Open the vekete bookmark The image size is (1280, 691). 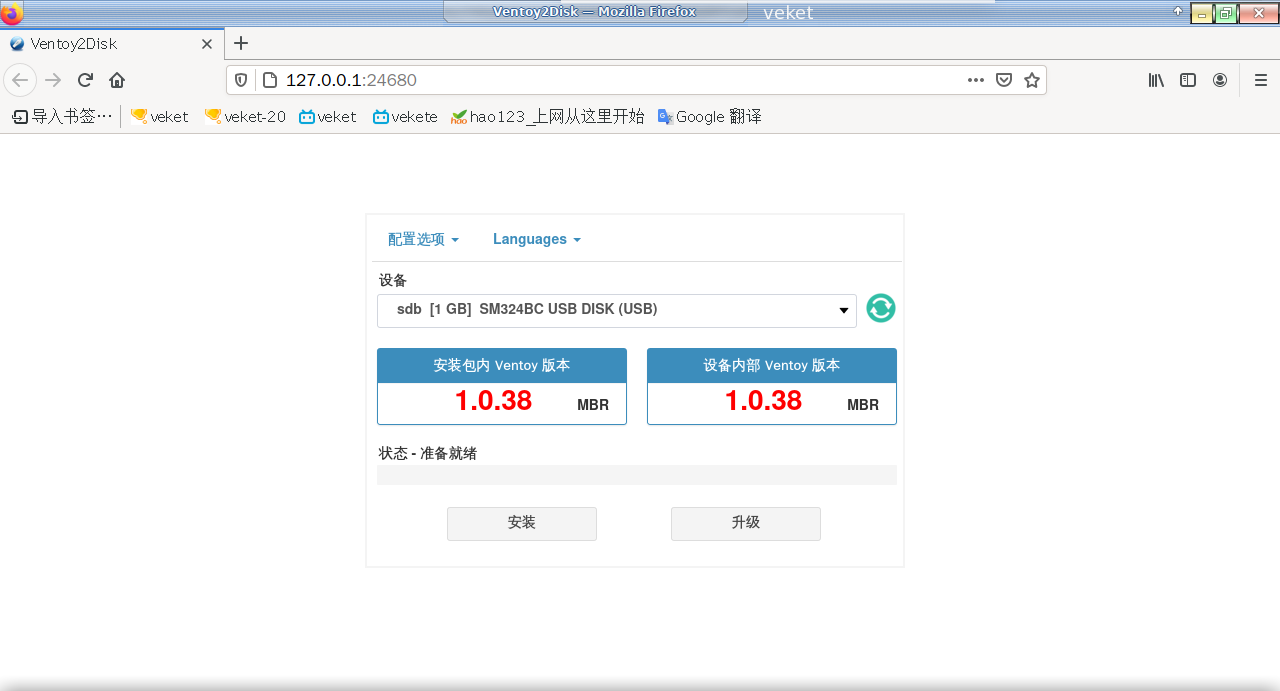pyautogui.click(x=405, y=116)
